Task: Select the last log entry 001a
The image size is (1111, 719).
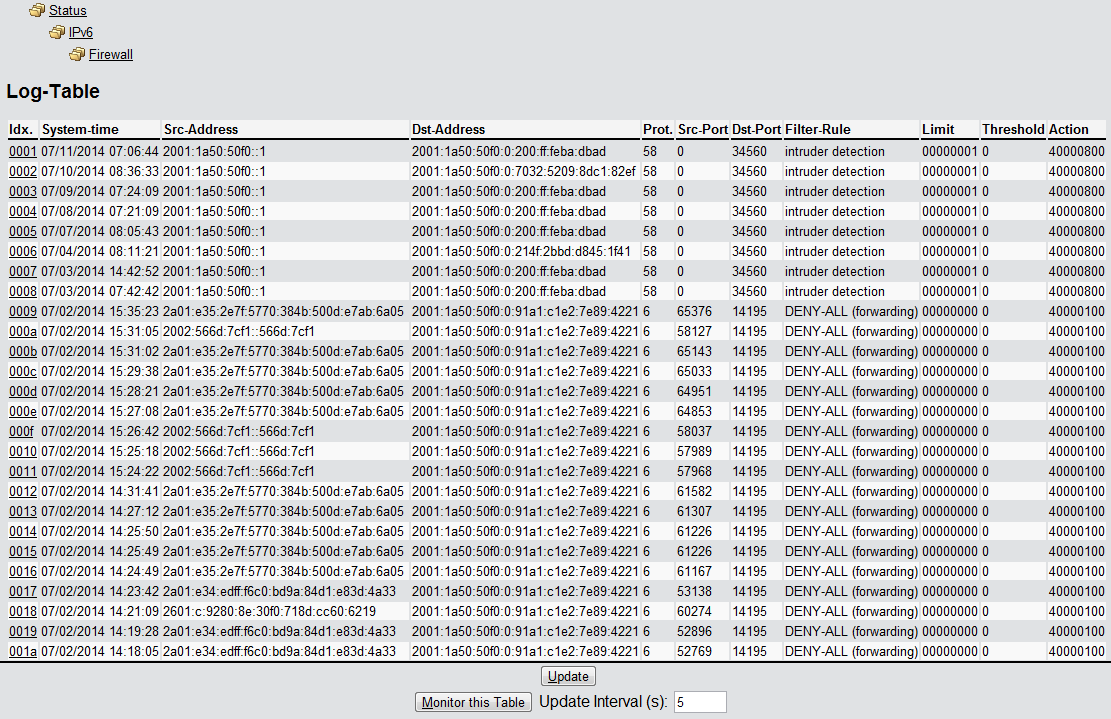Action: pos(22,652)
